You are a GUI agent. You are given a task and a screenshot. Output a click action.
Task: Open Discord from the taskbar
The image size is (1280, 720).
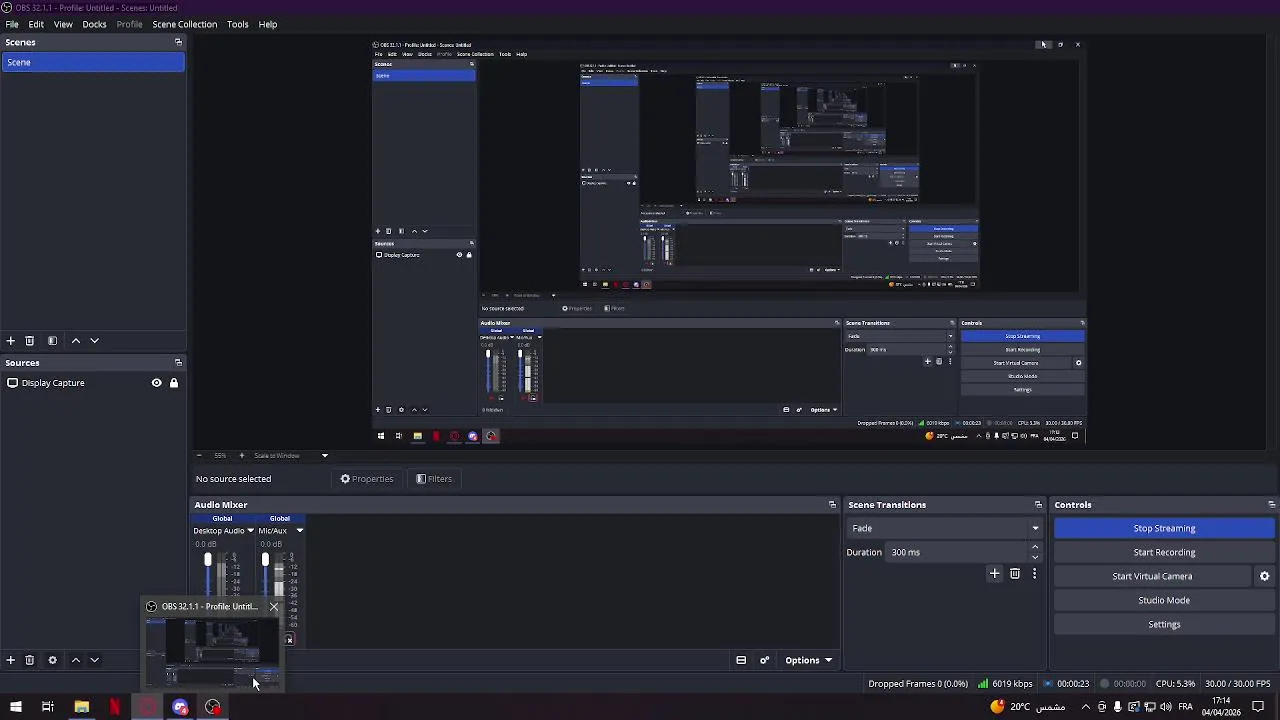pos(180,707)
